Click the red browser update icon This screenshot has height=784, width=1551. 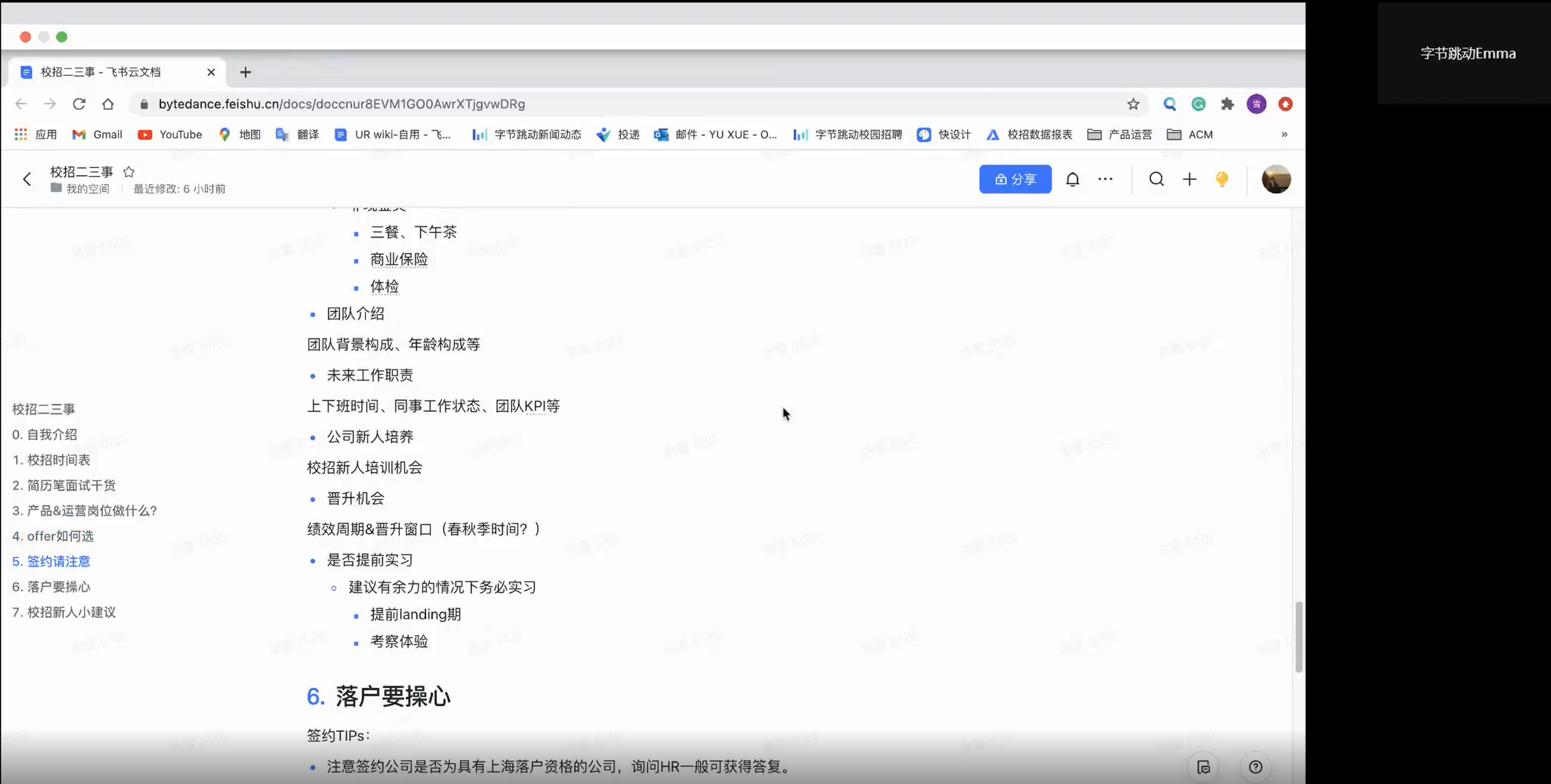(1285, 104)
